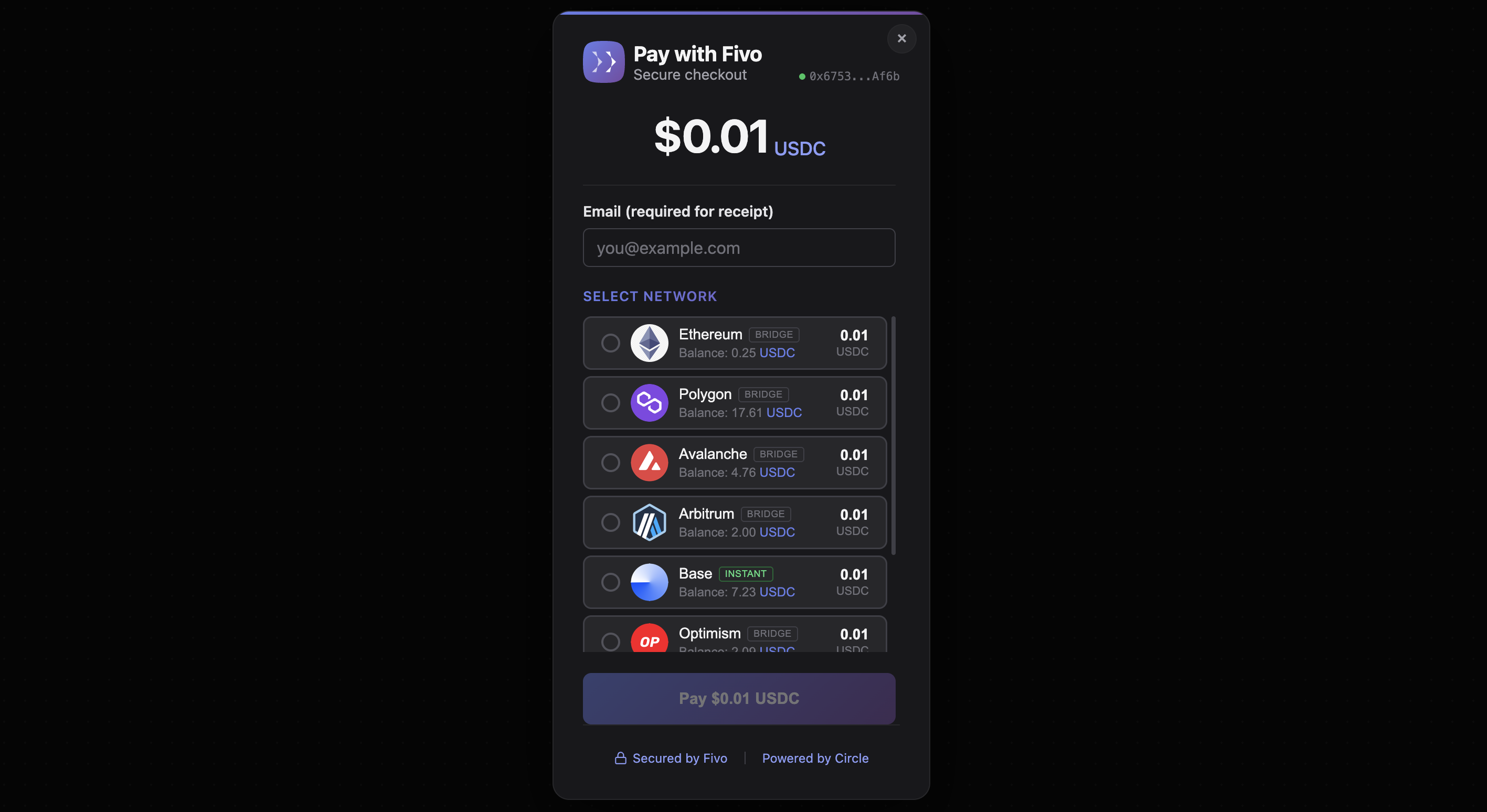Click the Avalanche network icon
The height and width of the screenshot is (812, 1487).
coord(650,462)
